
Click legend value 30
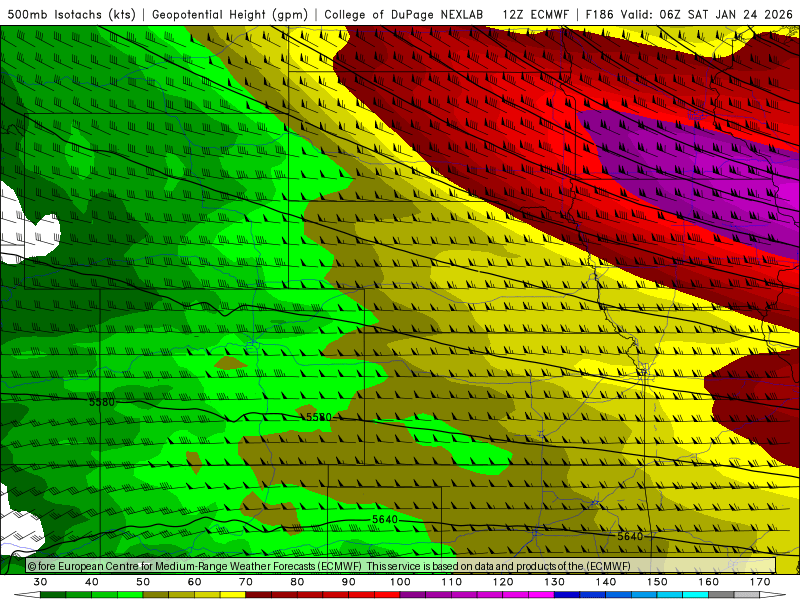[40, 582]
